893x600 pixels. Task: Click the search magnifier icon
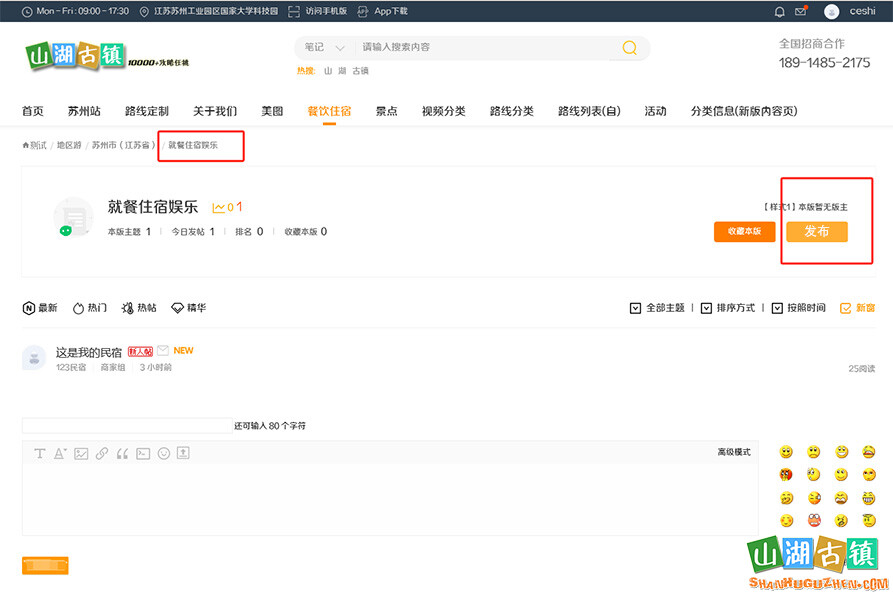pos(629,48)
